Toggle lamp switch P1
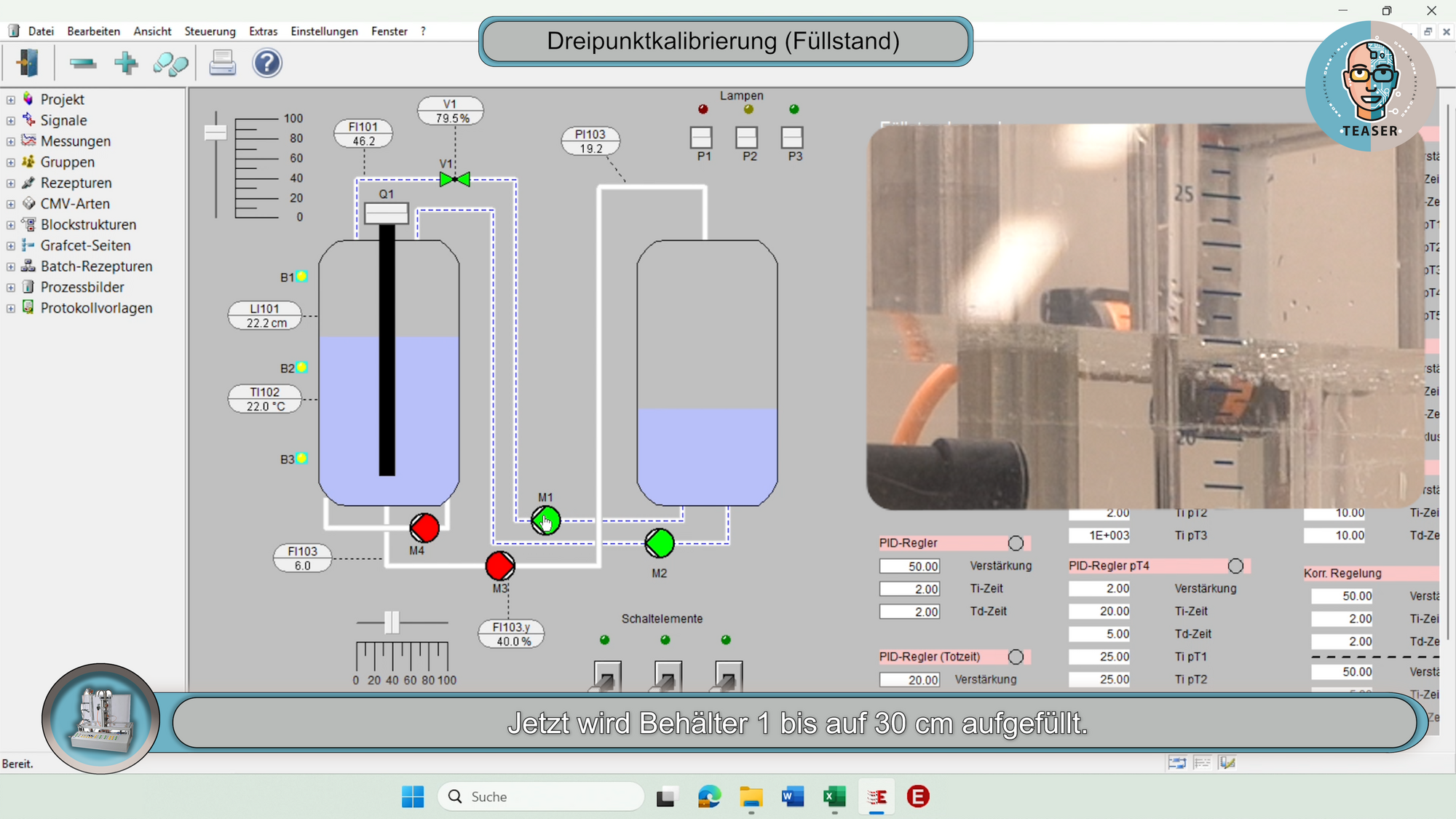The width and height of the screenshot is (1456, 819). 702,138
